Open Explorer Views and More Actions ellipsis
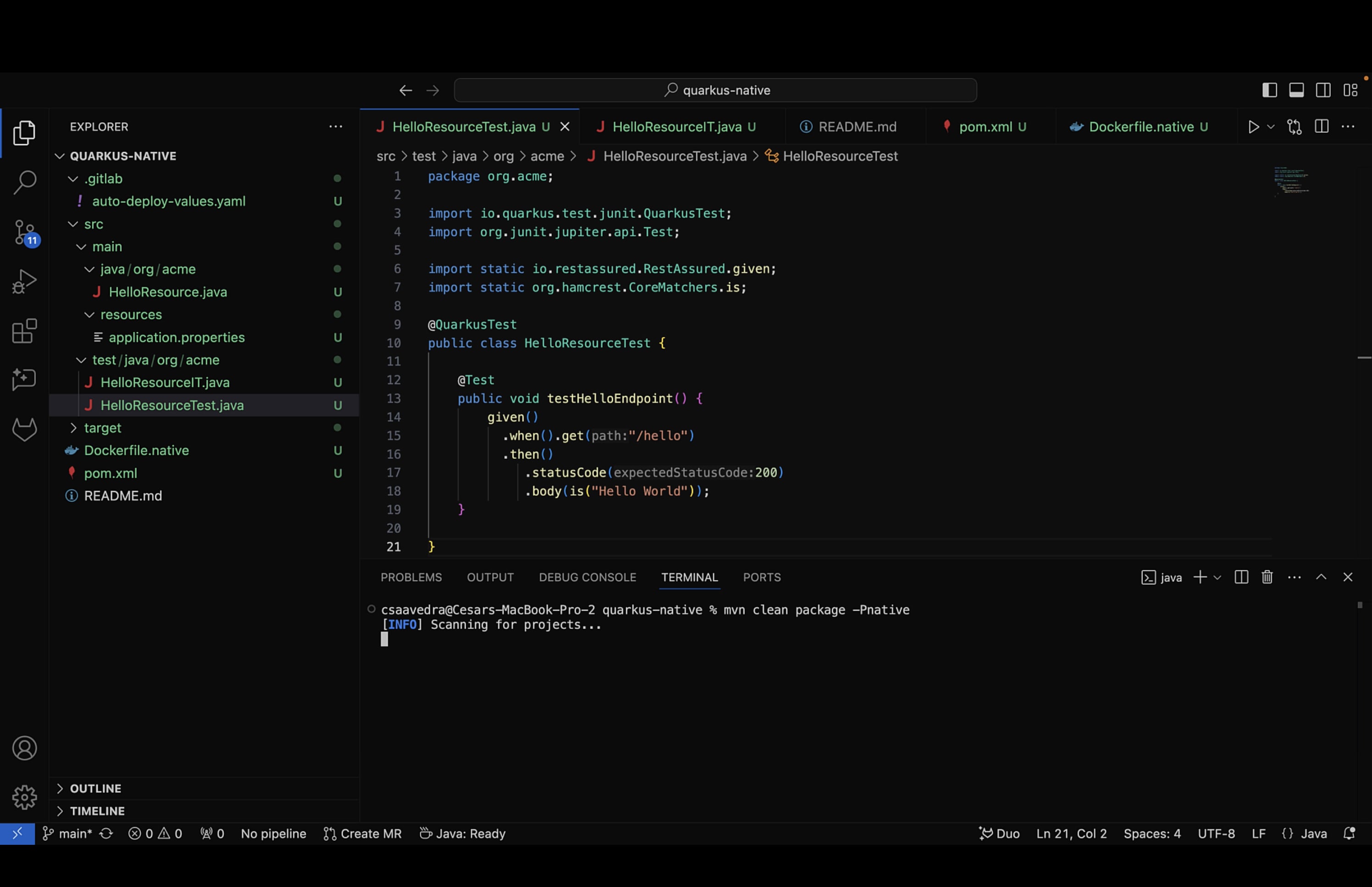 coord(336,127)
